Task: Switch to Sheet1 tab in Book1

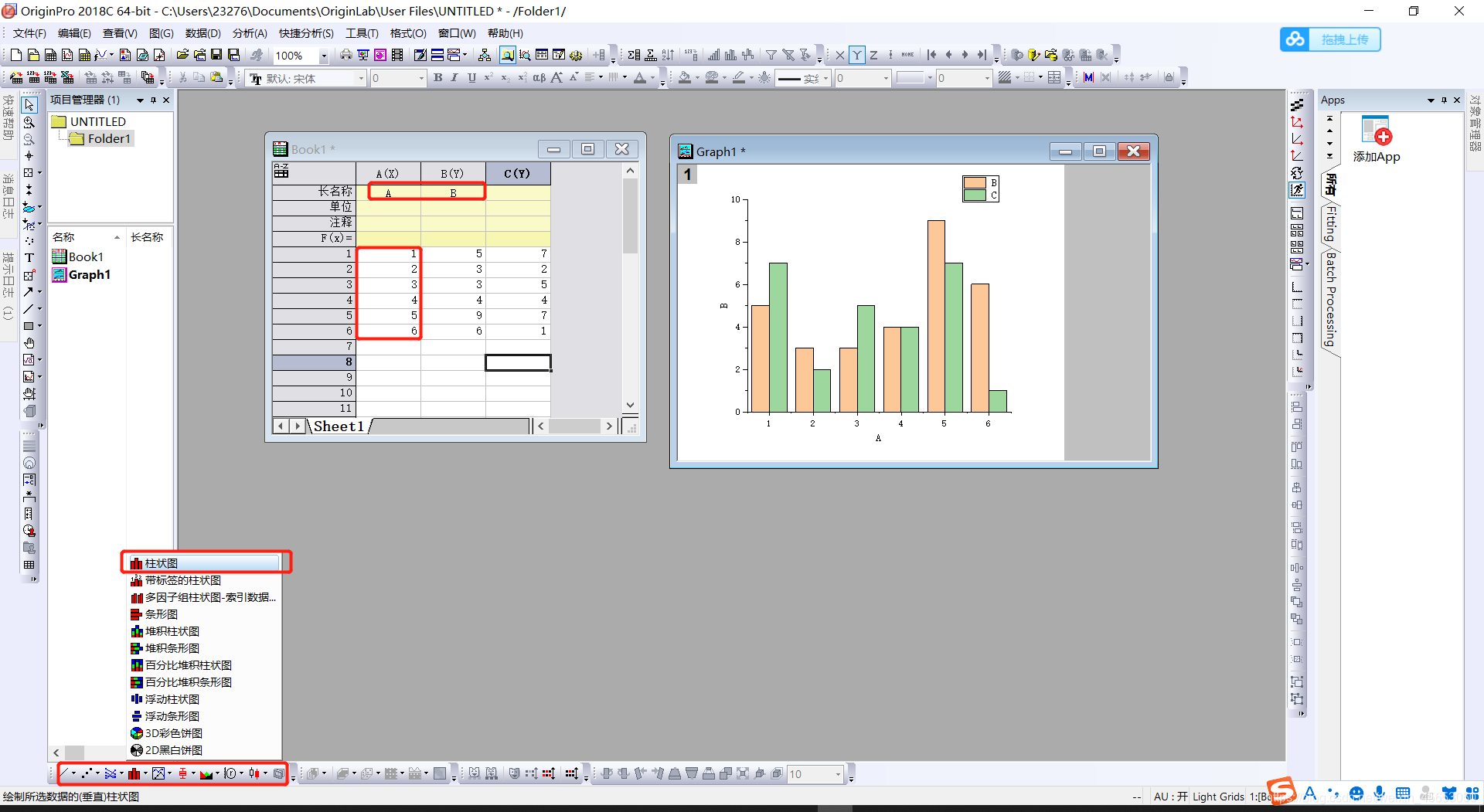Action: tap(339, 426)
